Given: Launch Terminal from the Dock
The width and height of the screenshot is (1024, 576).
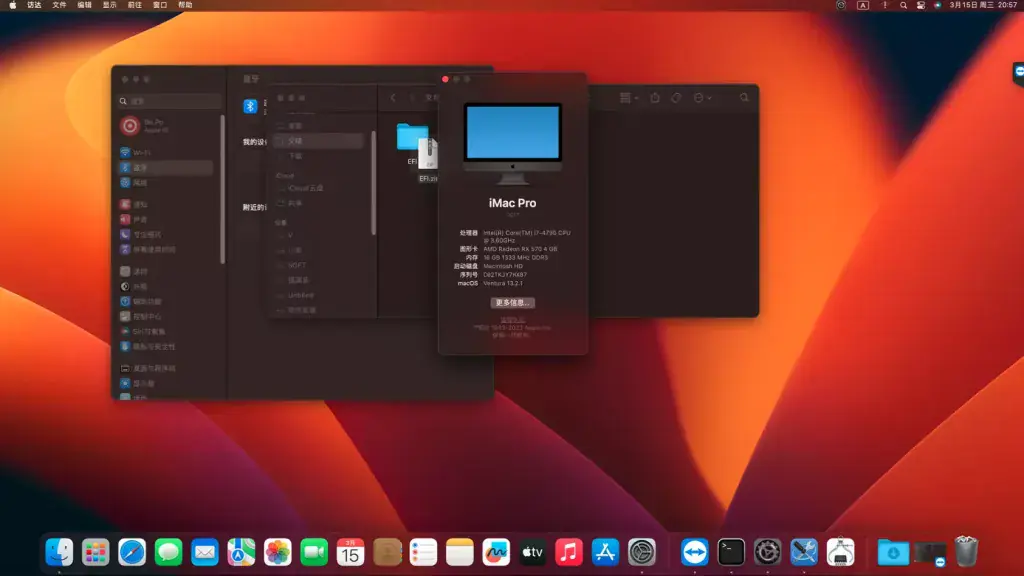Looking at the screenshot, I should [x=731, y=552].
